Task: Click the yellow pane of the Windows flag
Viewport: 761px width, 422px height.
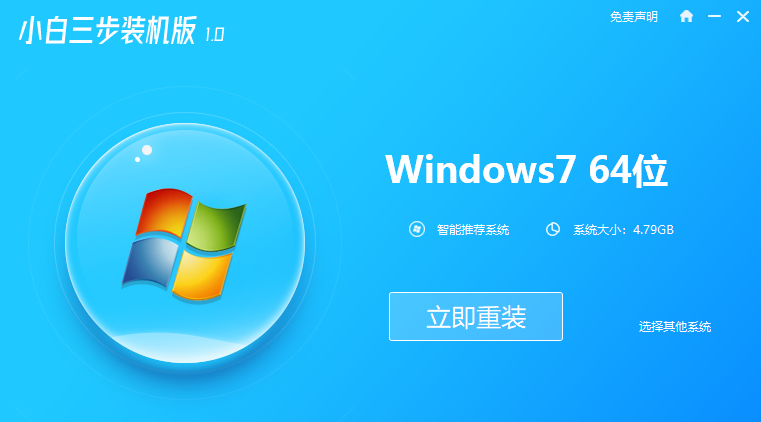Action: click(x=201, y=275)
